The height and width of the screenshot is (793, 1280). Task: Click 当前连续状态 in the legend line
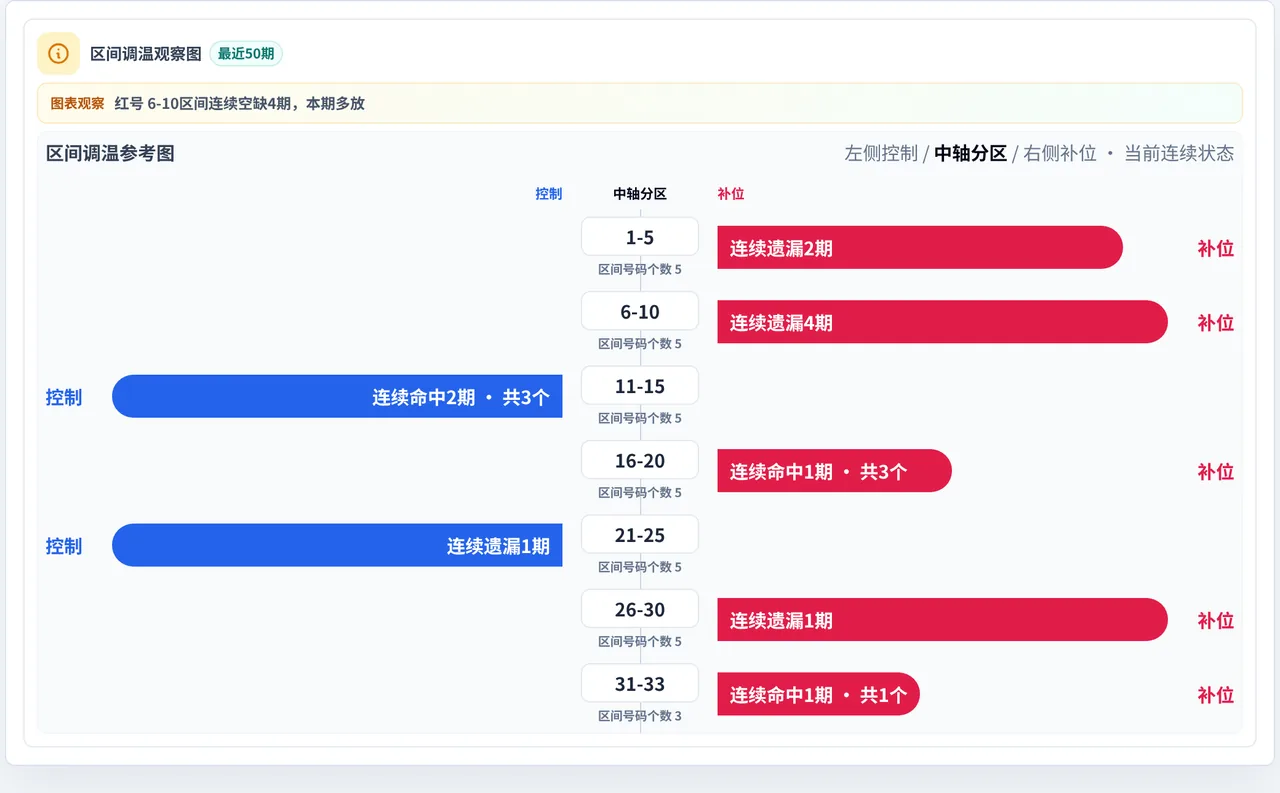[1179, 153]
